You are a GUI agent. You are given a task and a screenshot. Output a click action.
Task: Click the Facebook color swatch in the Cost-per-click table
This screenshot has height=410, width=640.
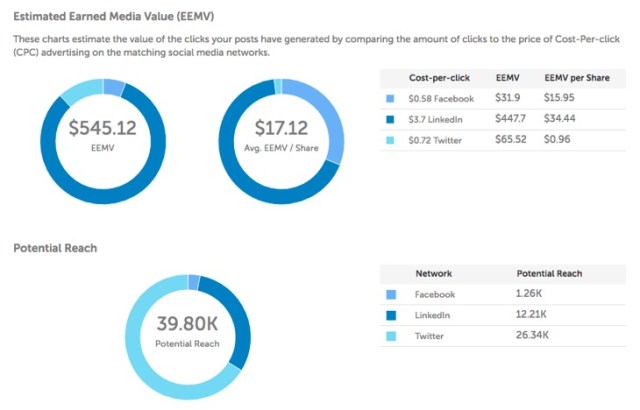389,98
